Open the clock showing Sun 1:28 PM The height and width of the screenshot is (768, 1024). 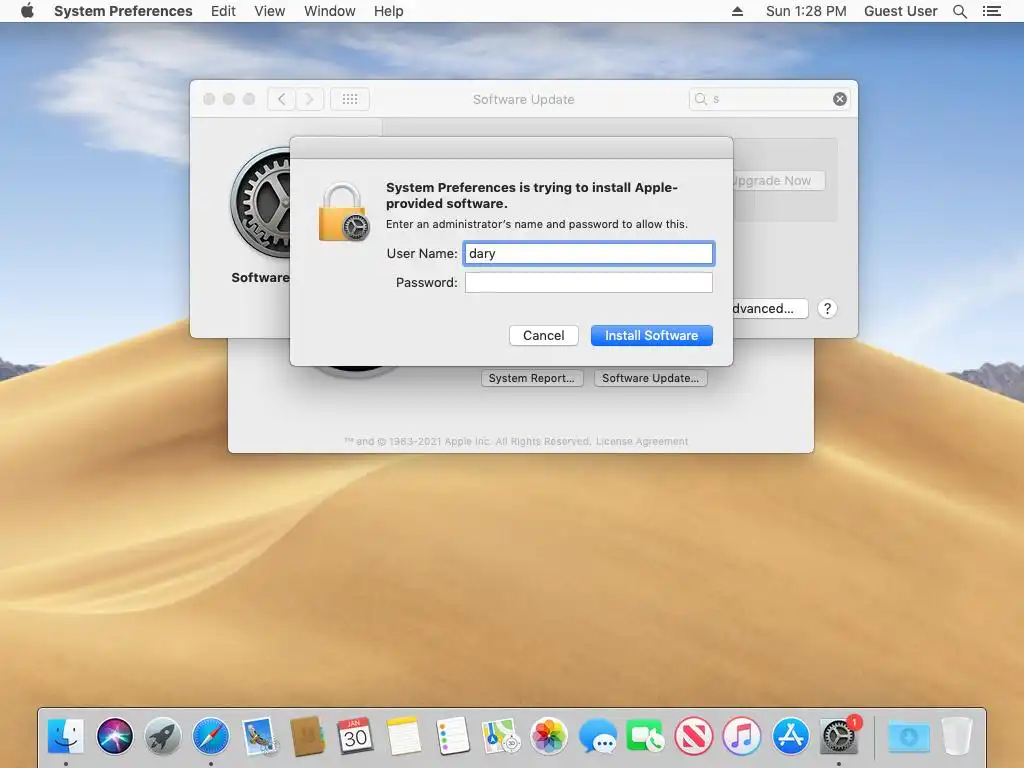(x=806, y=11)
